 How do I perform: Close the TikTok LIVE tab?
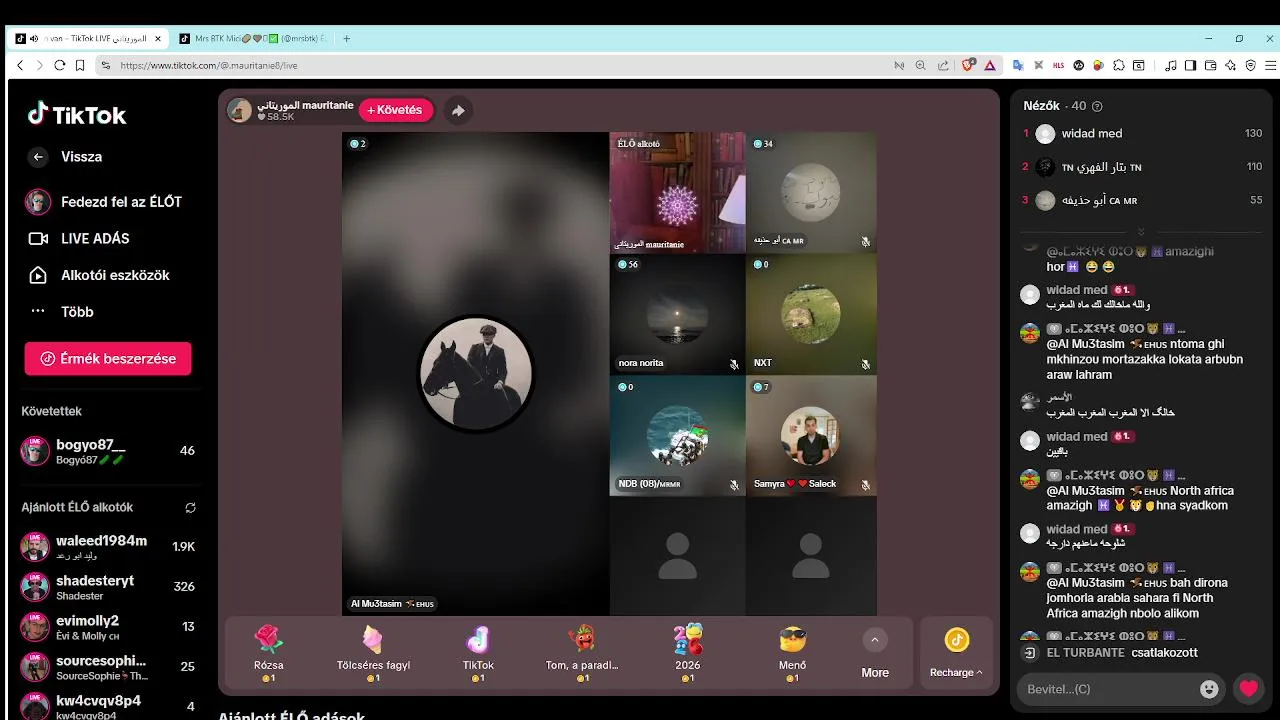coord(157,38)
